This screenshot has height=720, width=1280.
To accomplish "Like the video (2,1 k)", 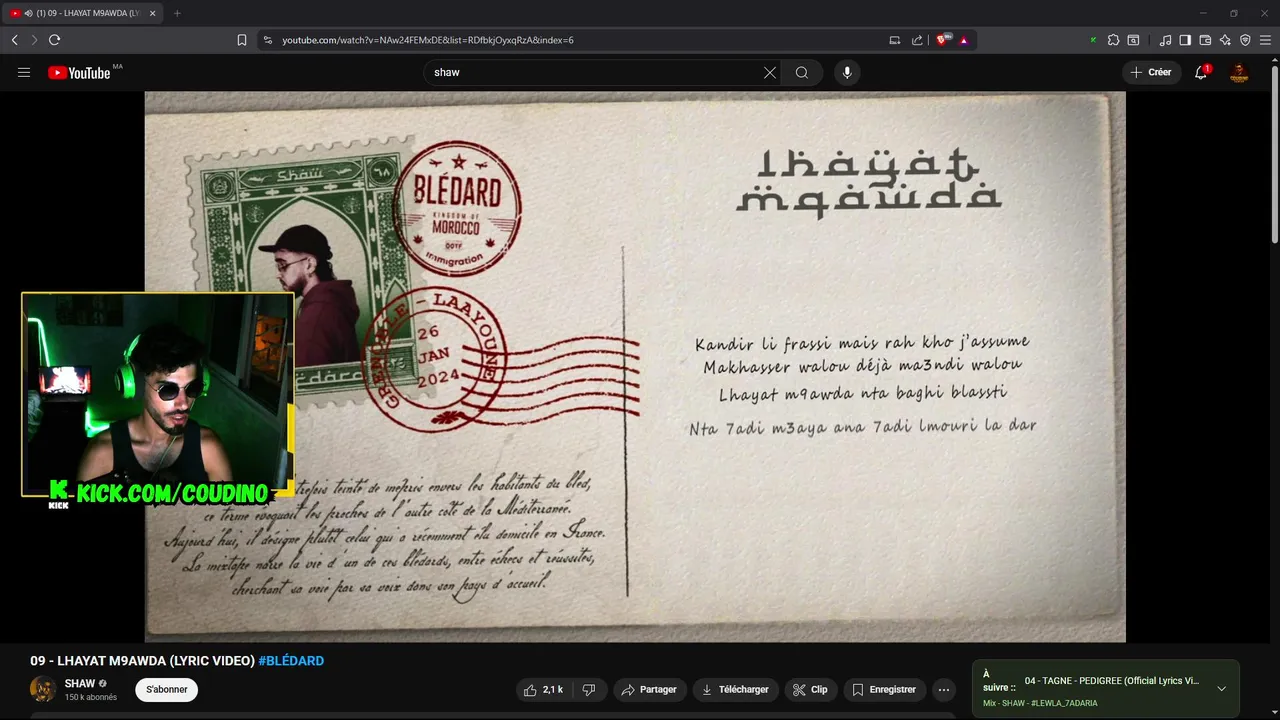I will pyautogui.click(x=543, y=690).
